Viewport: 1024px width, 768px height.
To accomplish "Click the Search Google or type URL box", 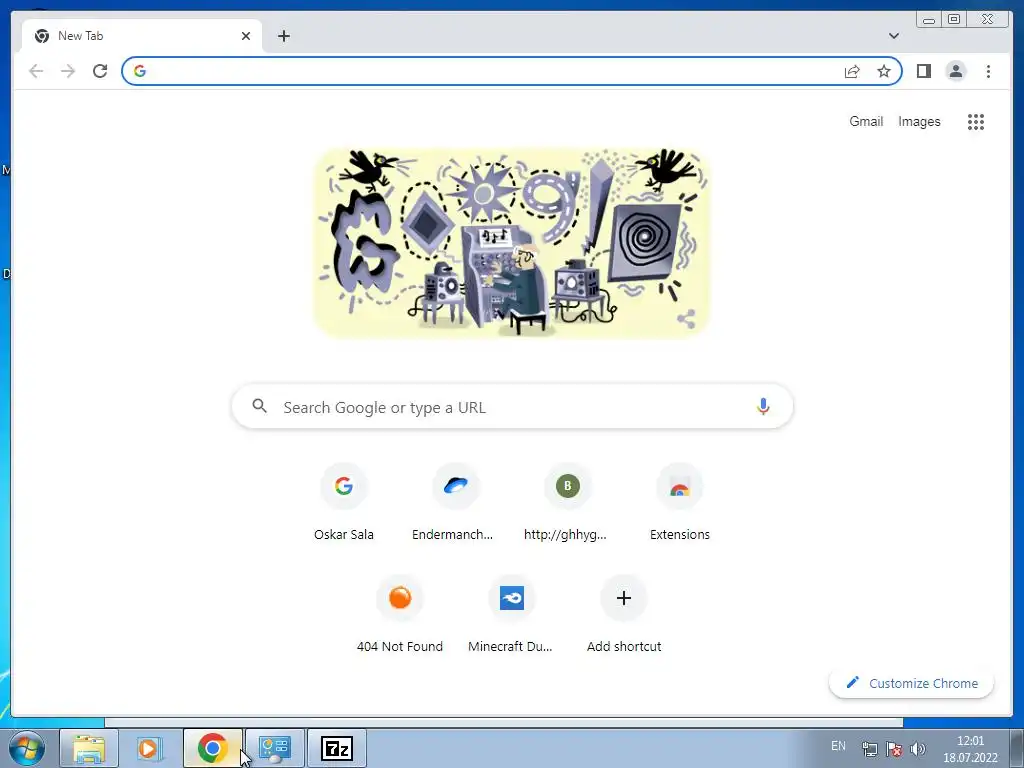I will click(512, 407).
